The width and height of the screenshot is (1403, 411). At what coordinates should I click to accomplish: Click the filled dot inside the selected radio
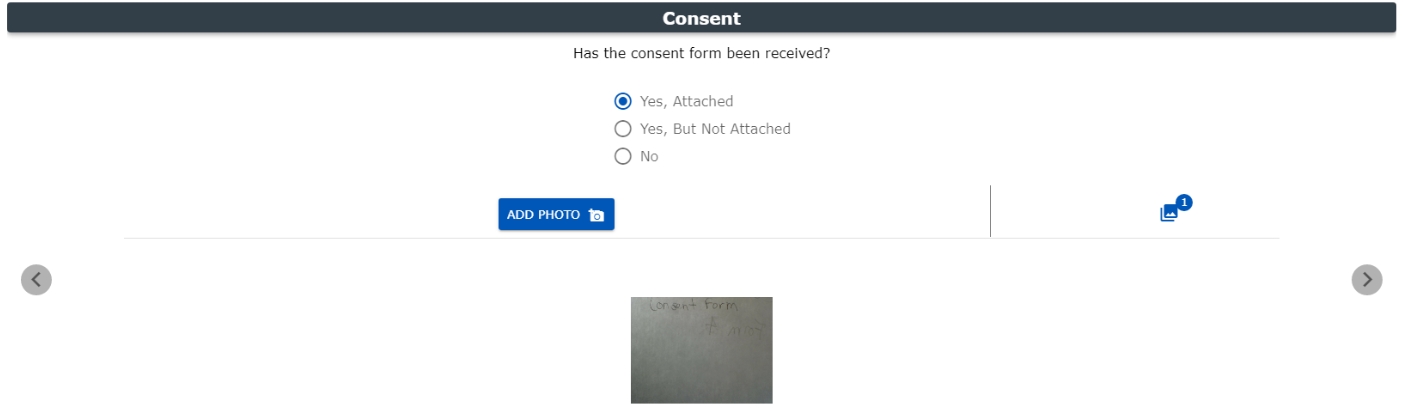point(623,101)
